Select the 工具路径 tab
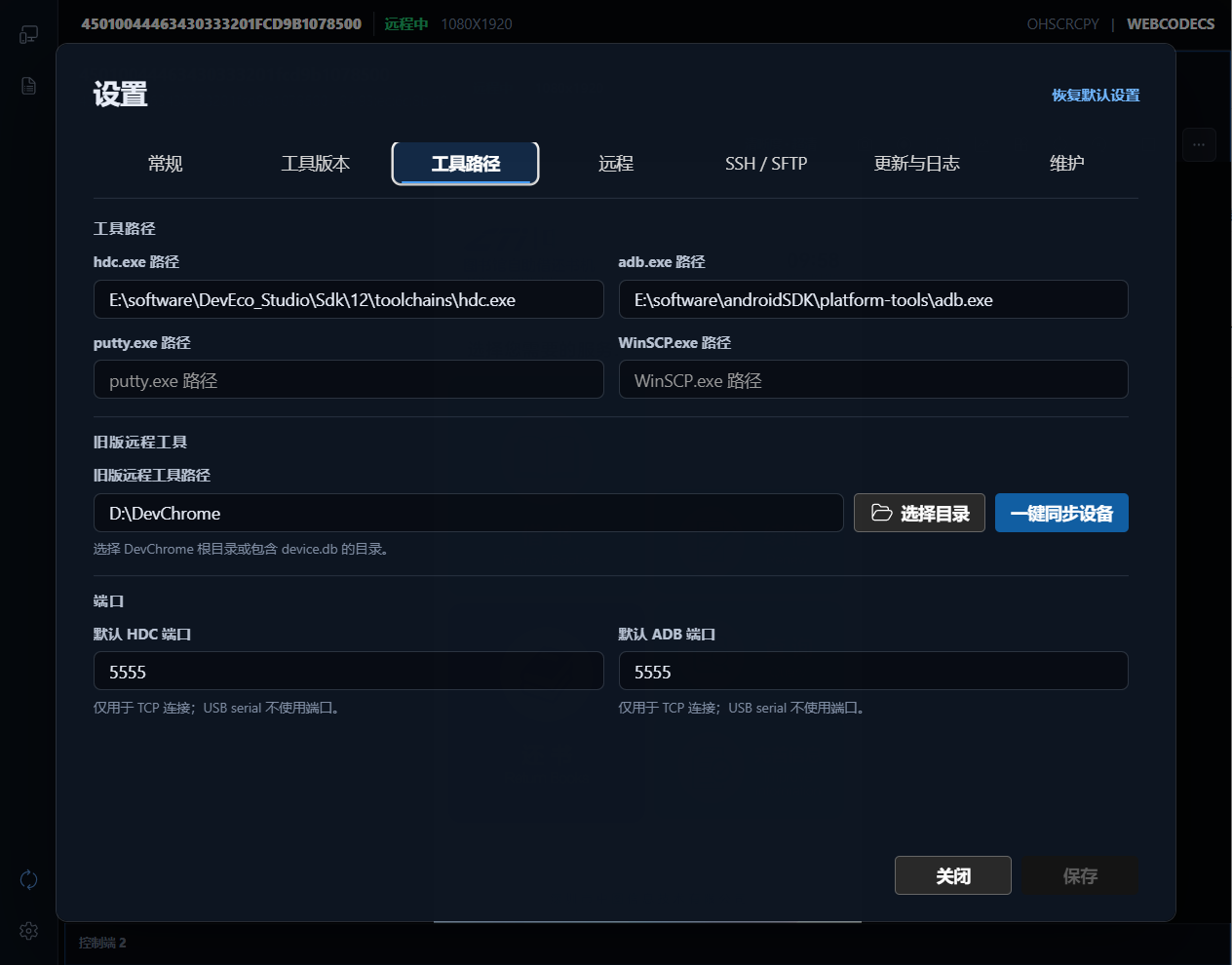 click(x=466, y=164)
